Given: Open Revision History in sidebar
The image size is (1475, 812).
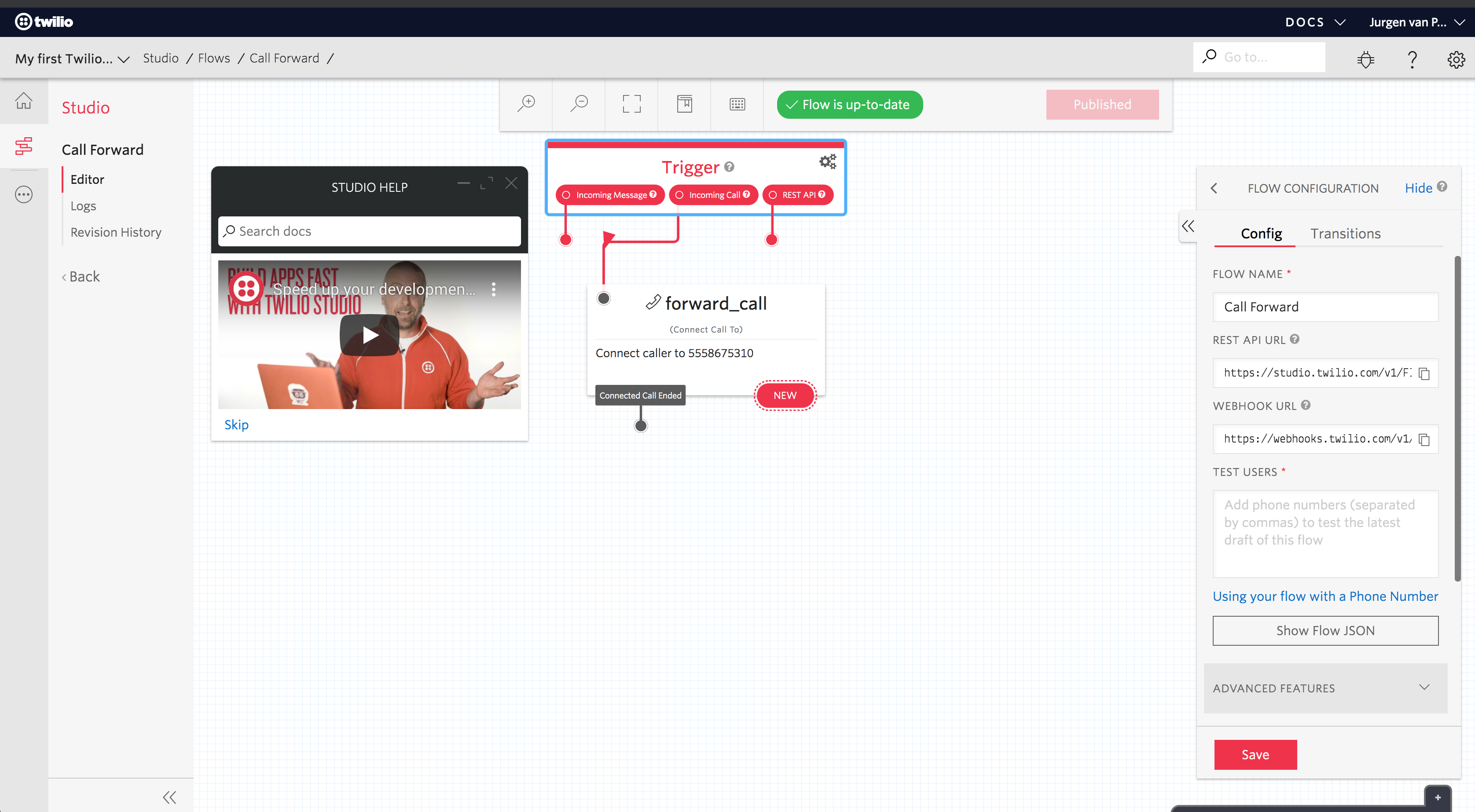Looking at the screenshot, I should 116,232.
